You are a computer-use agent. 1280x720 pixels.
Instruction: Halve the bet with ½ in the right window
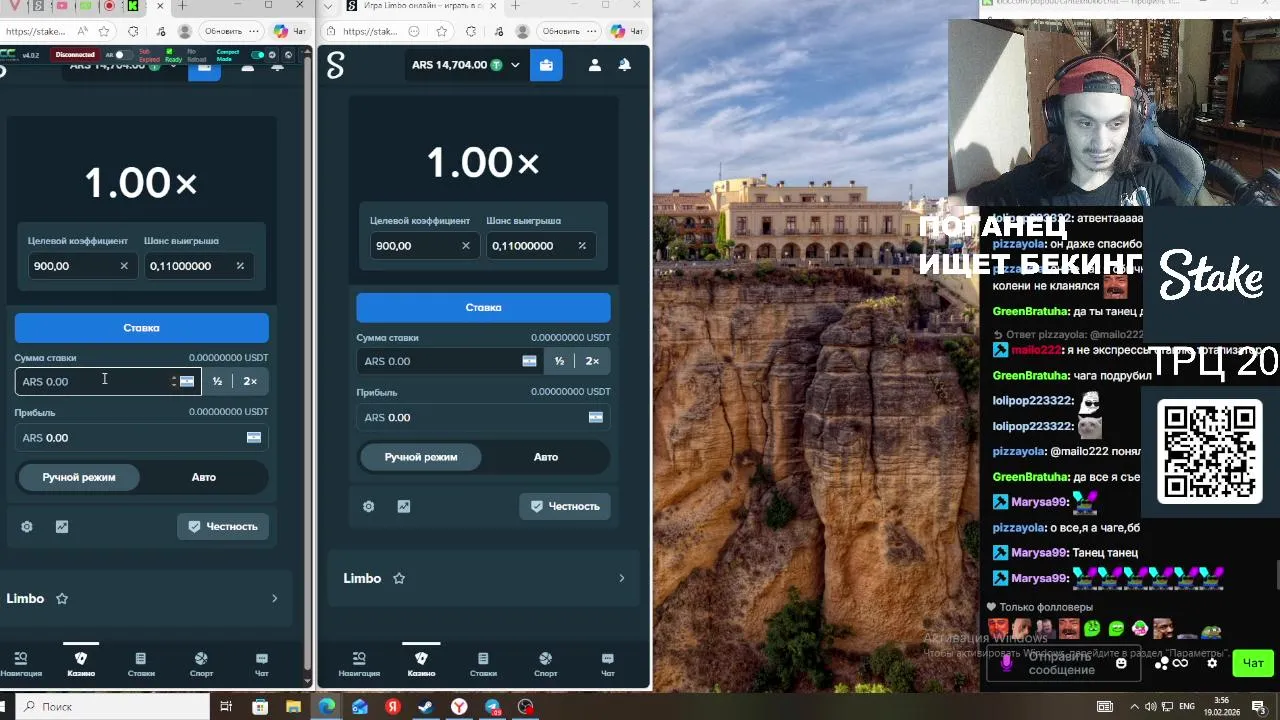tap(559, 361)
